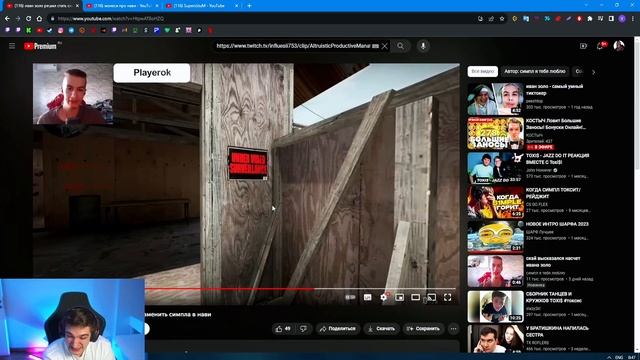The image size is (640, 360).
Task: Click the Сохранить save button
Action: pos(423,329)
